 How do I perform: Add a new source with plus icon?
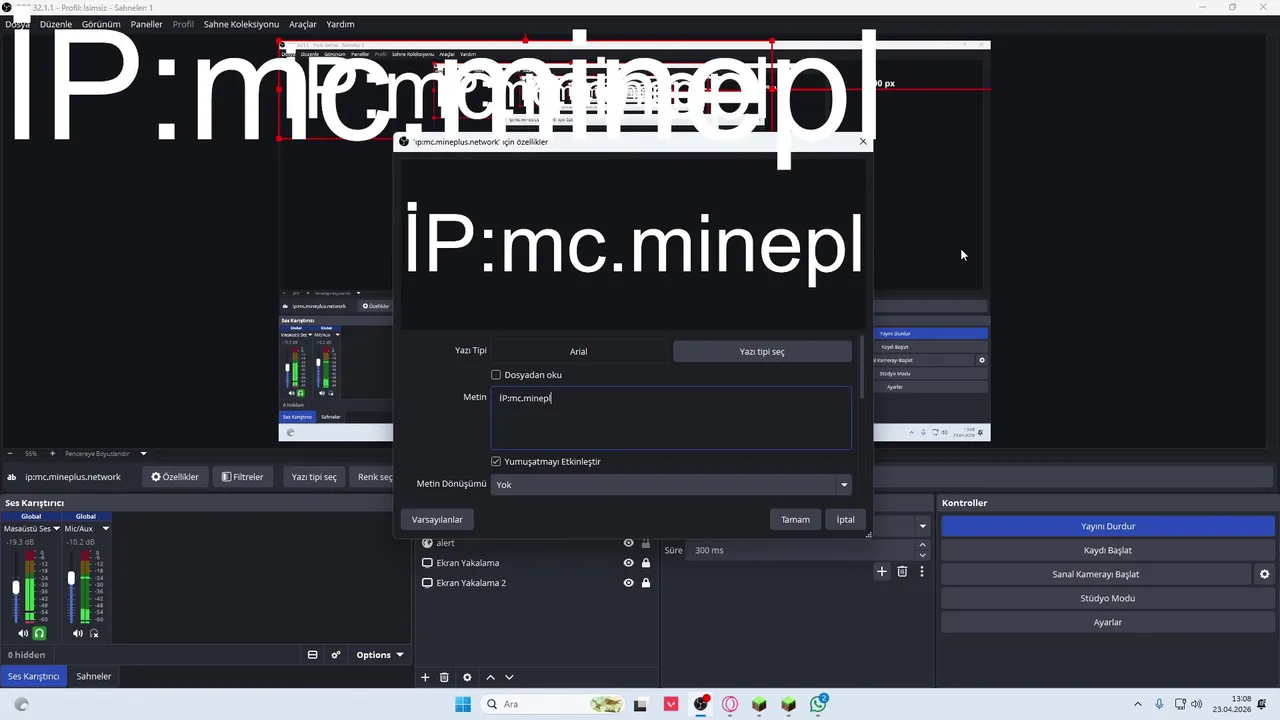tap(425, 677)
